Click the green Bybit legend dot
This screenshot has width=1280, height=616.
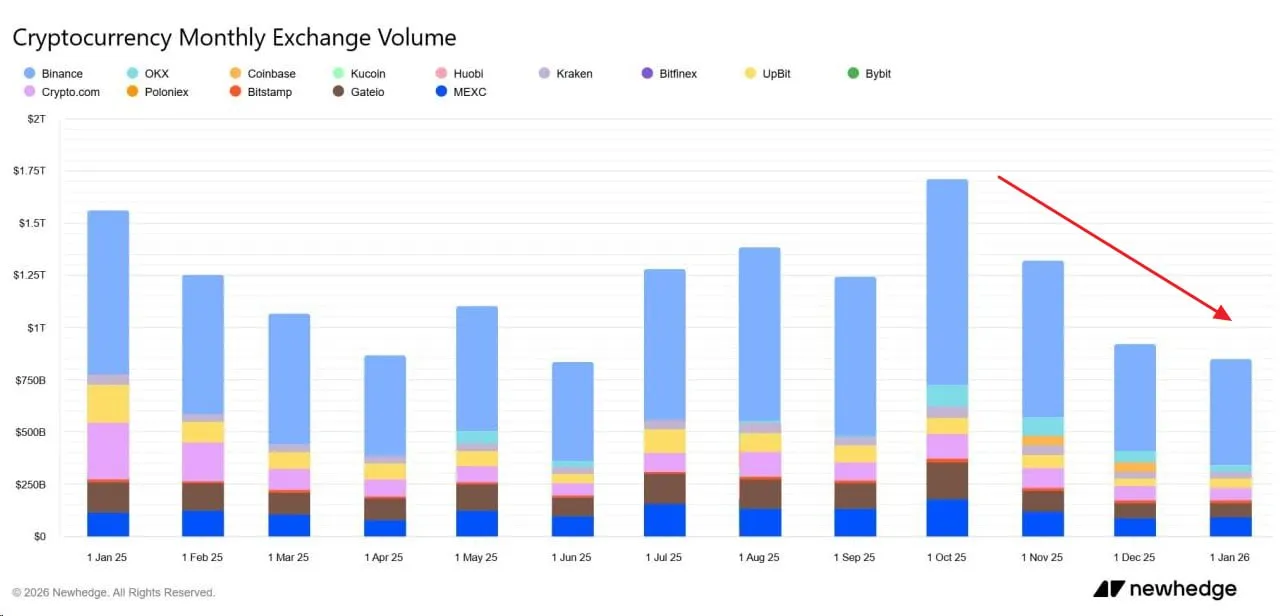(x=853, y=74)
